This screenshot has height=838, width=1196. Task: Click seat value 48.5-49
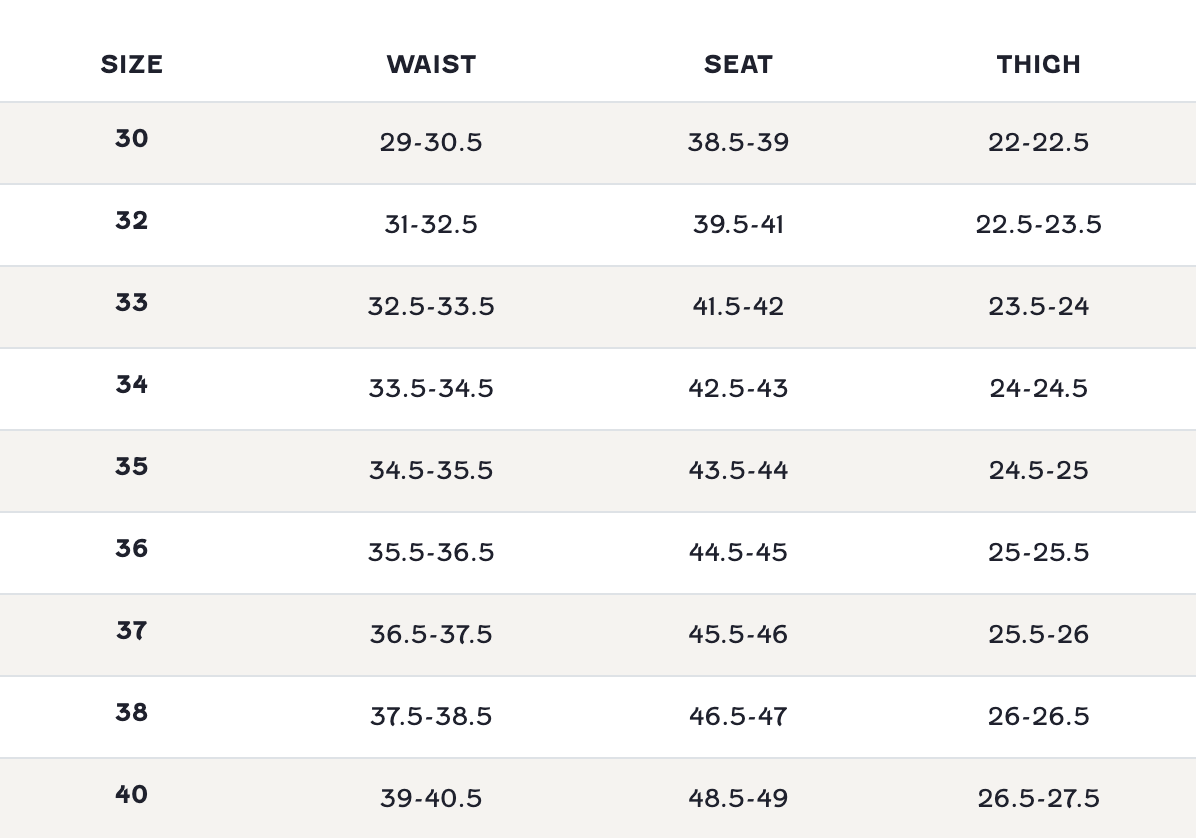[x=738, y=799]
